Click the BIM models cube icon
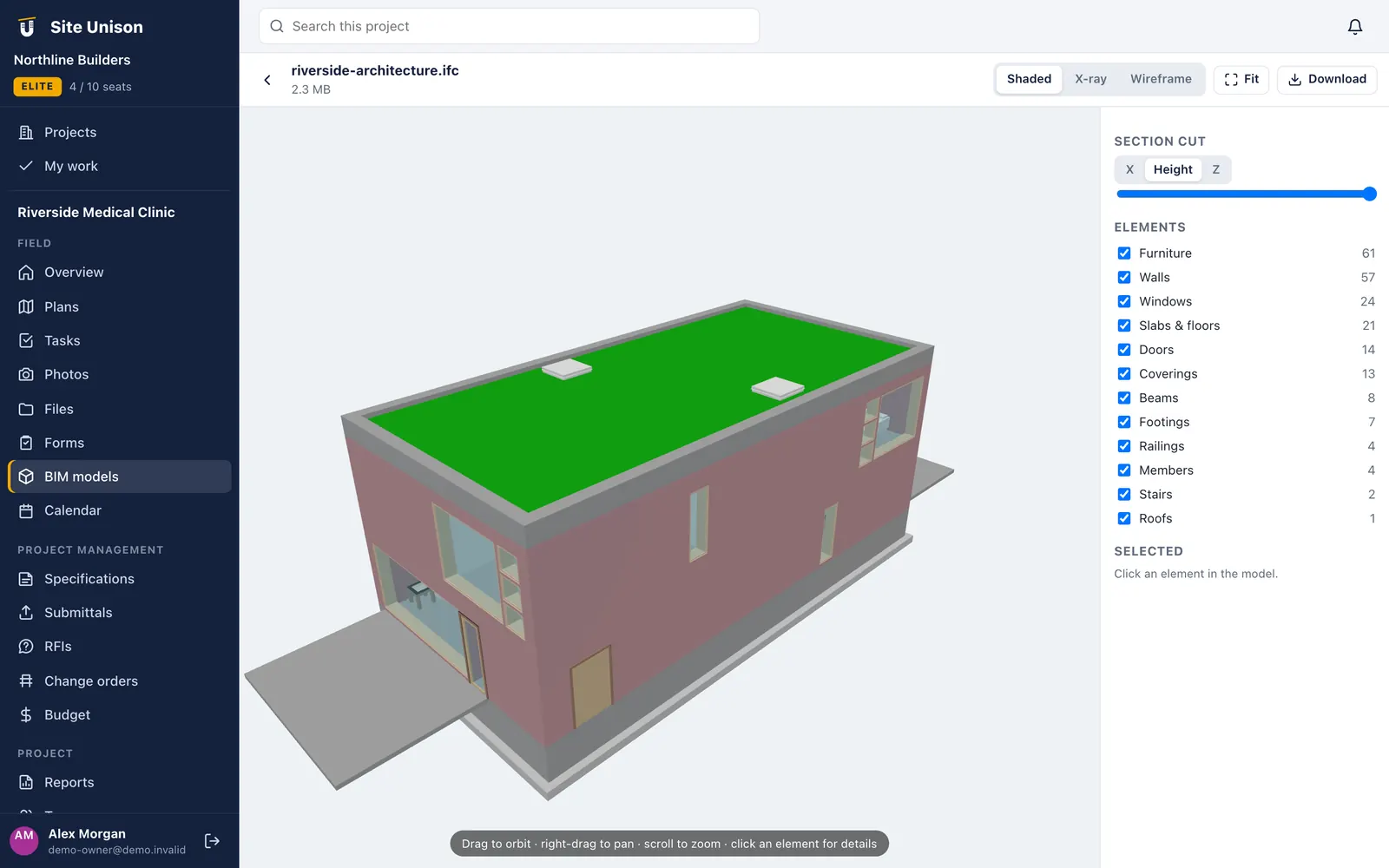The image size is (1389, 868). click(x=26, y=477)
